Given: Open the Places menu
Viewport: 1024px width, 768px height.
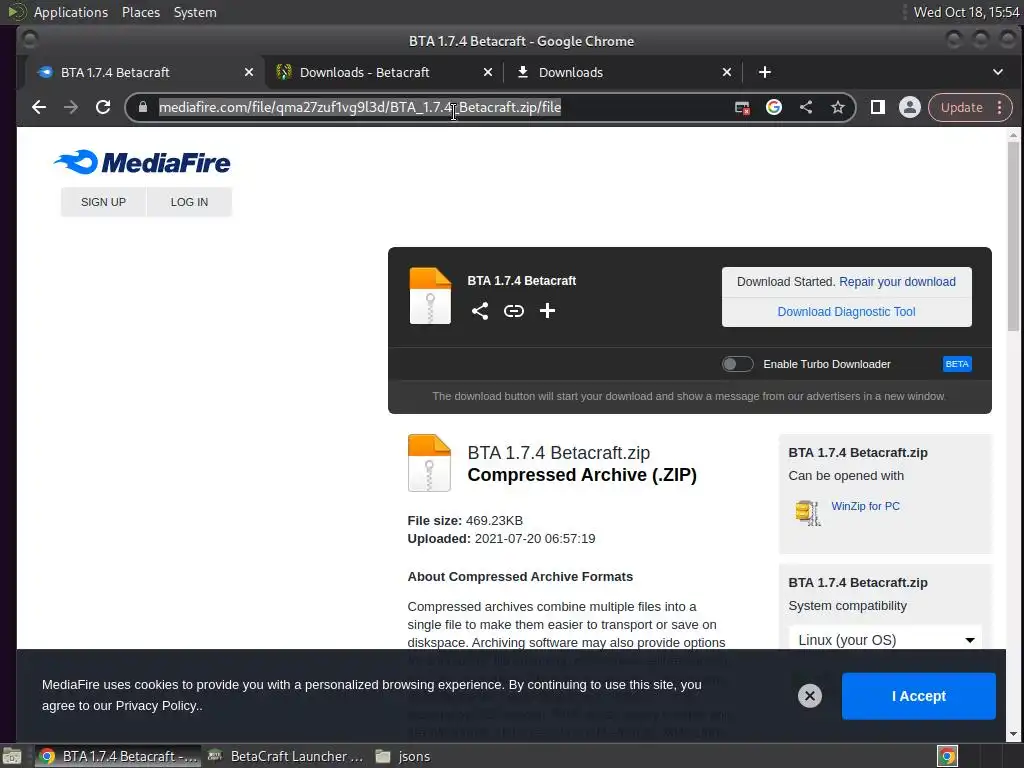Looking at the screenshot, I should pos(141,12).
